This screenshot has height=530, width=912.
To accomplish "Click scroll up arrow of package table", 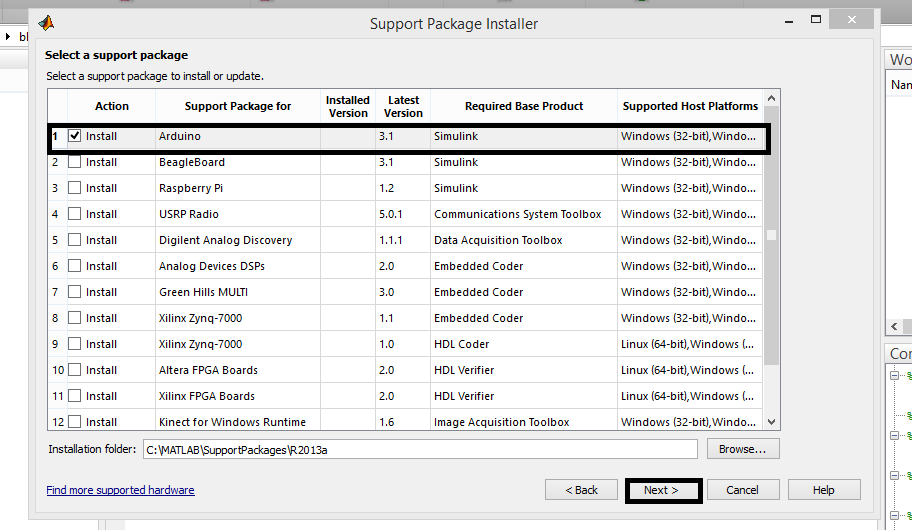I will (771, 98).
